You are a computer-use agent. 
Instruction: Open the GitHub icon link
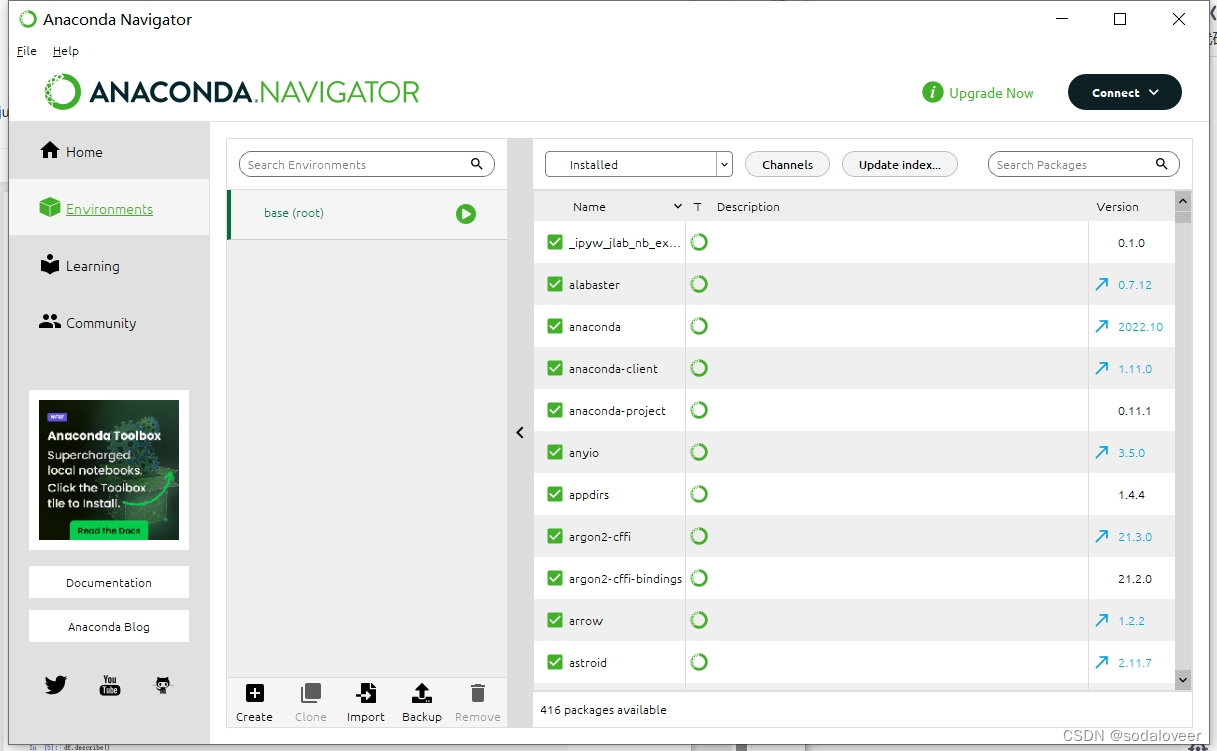(163, 685)
